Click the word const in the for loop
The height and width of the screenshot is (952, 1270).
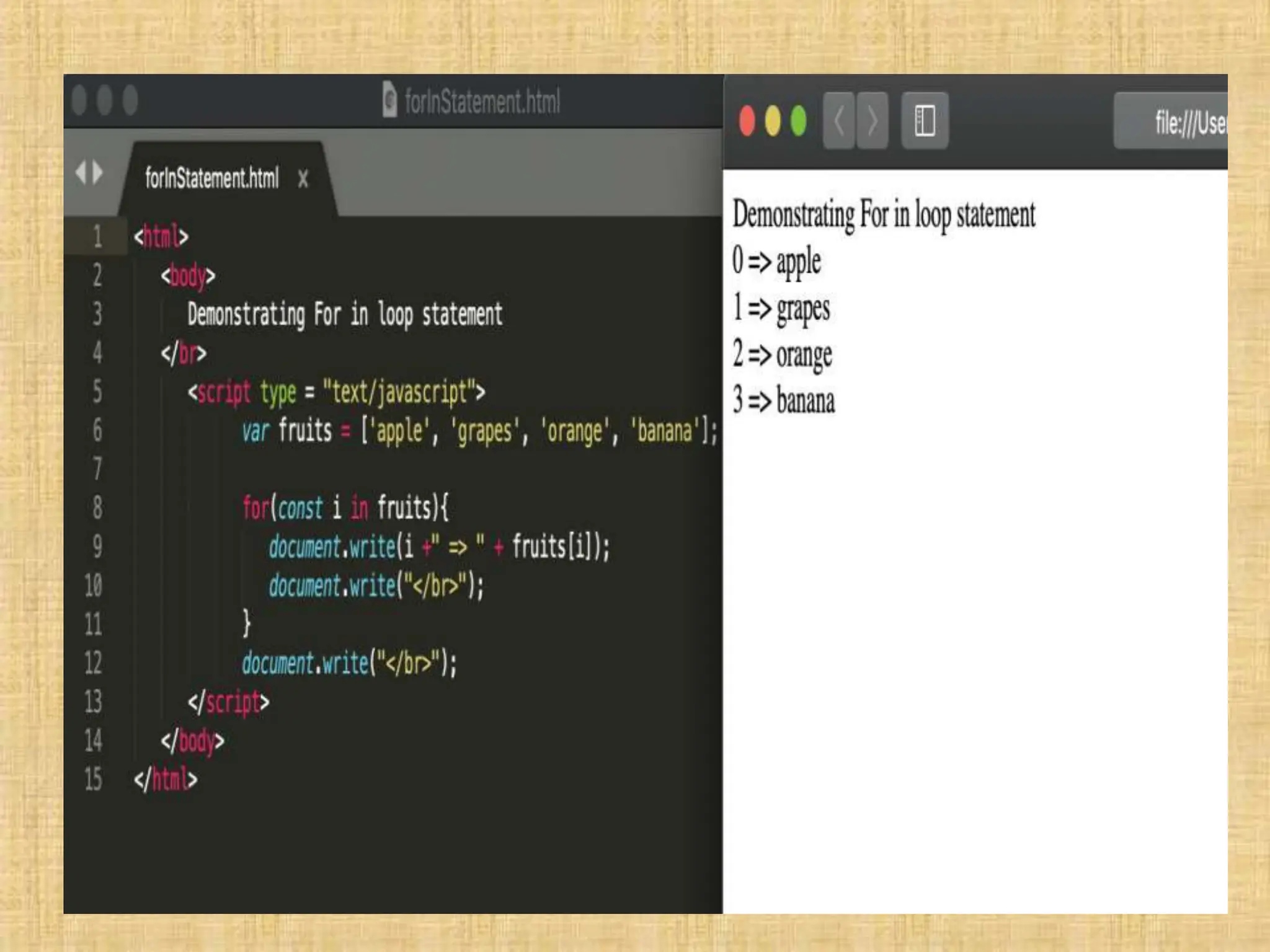[x=300, y=508]
